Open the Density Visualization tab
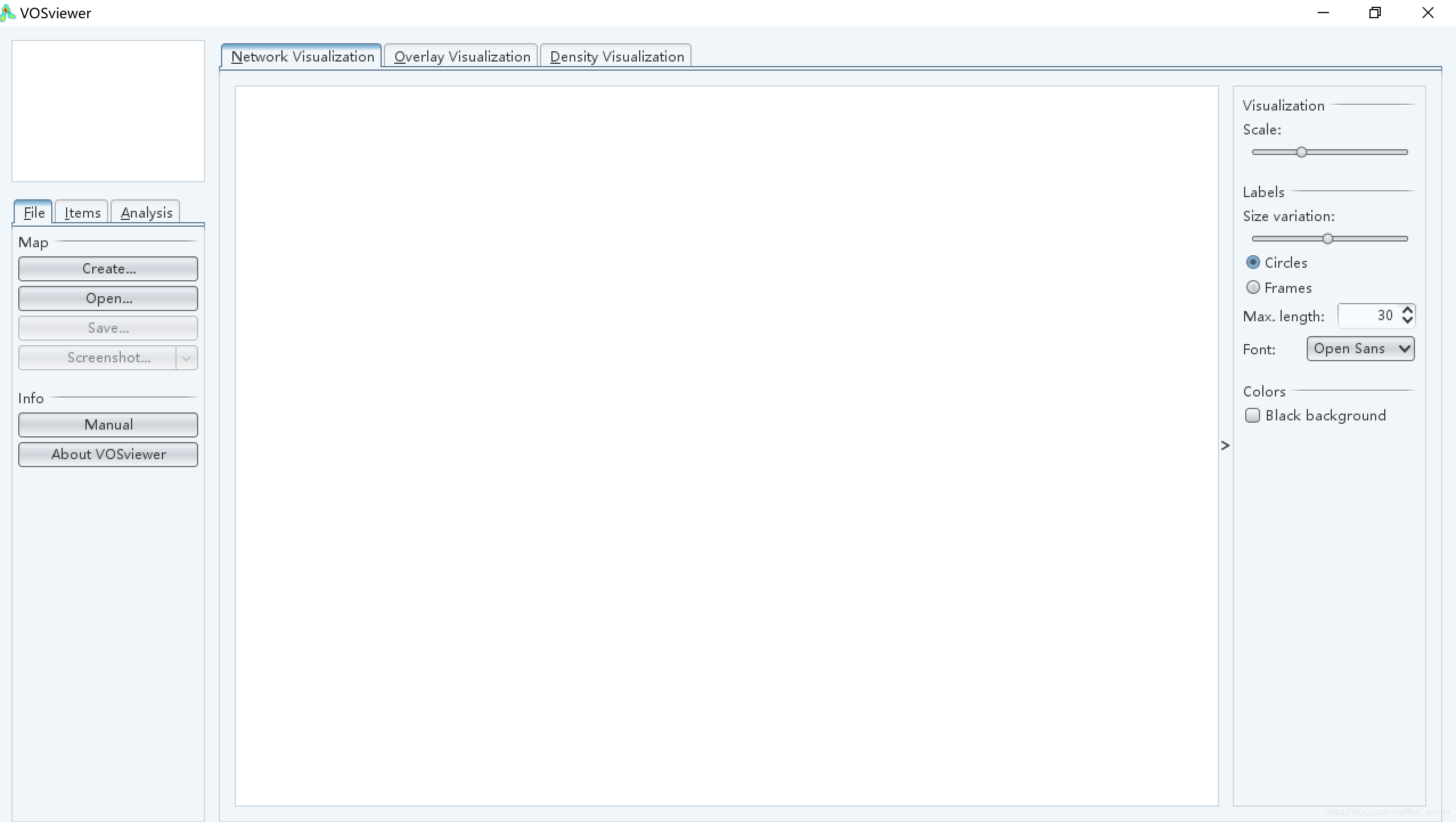 point(616,56)
